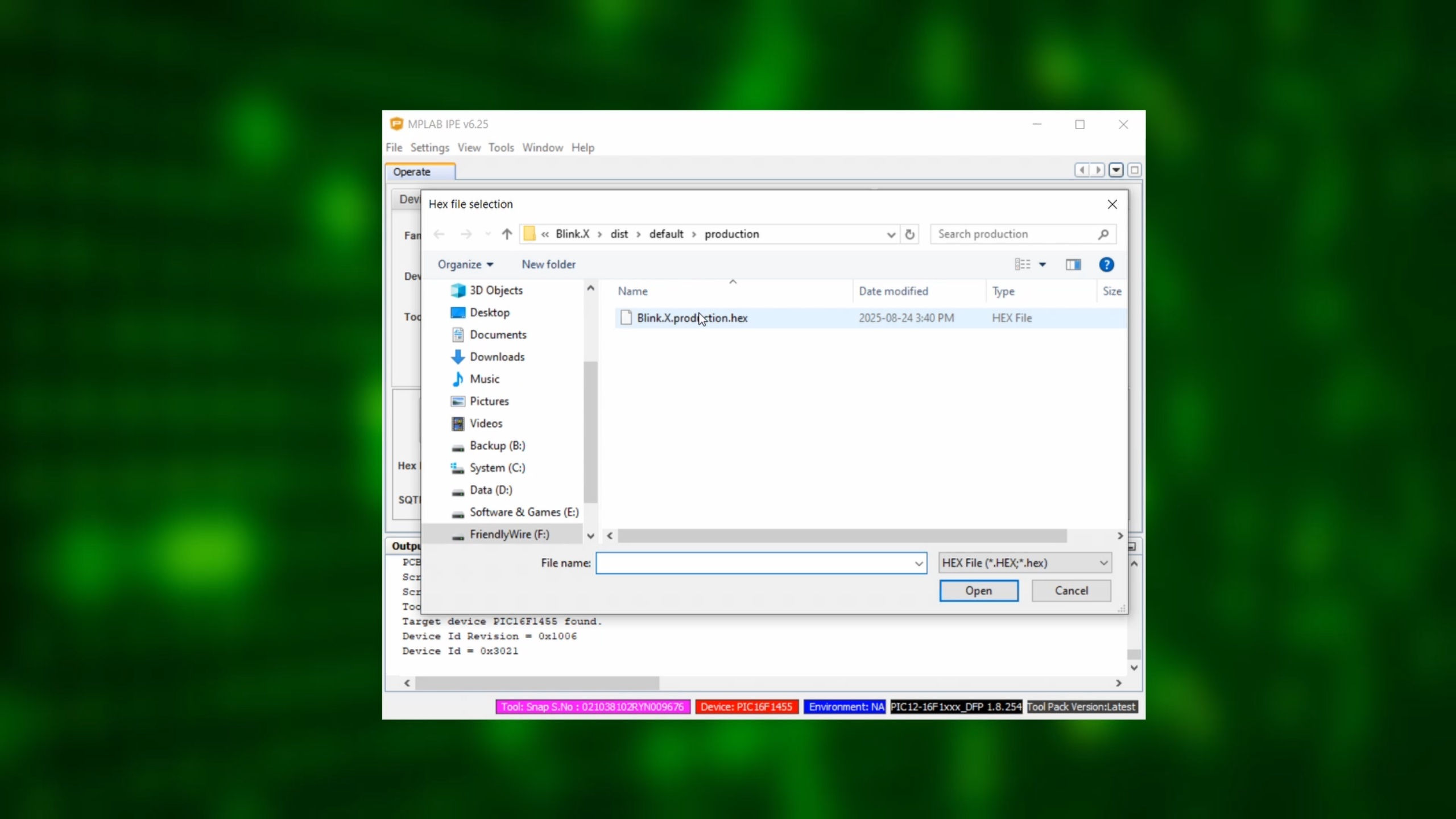Click the Cancel button
This screenshot has width=1456, height=819.
click(x=1071, y=590)
